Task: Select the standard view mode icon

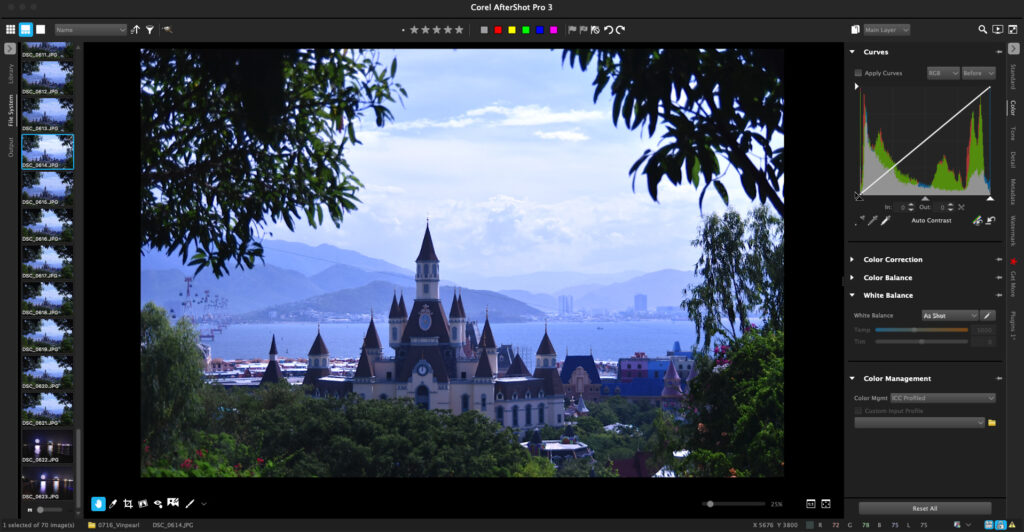Action: point(25,29)
